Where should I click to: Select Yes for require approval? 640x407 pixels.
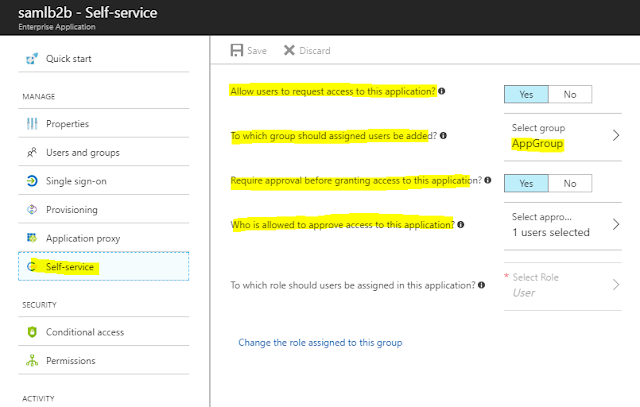[x=526, y=183]
